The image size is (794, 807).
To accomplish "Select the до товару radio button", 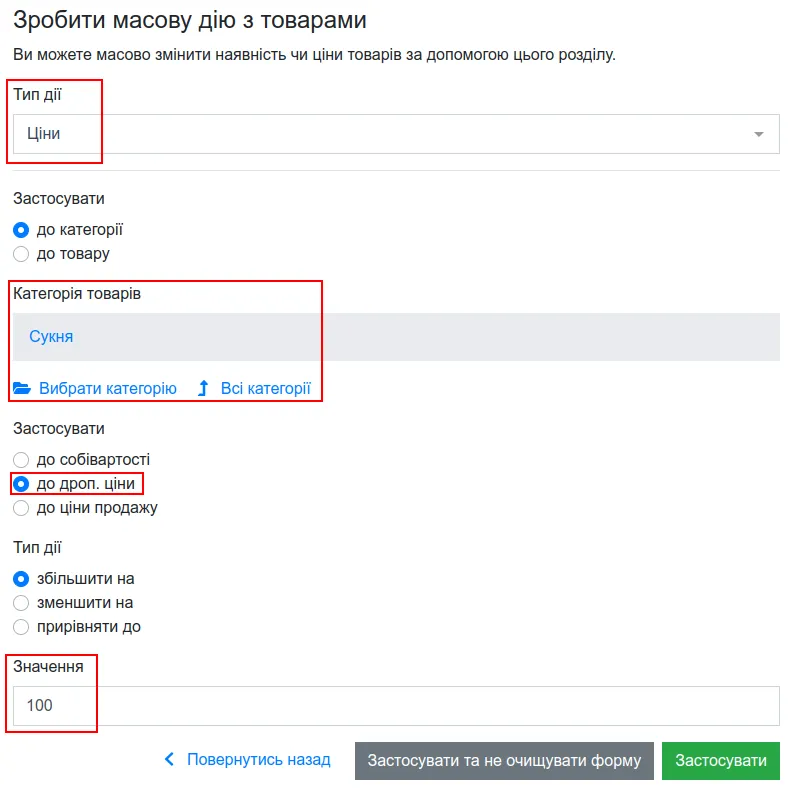I will coord(21,254).
